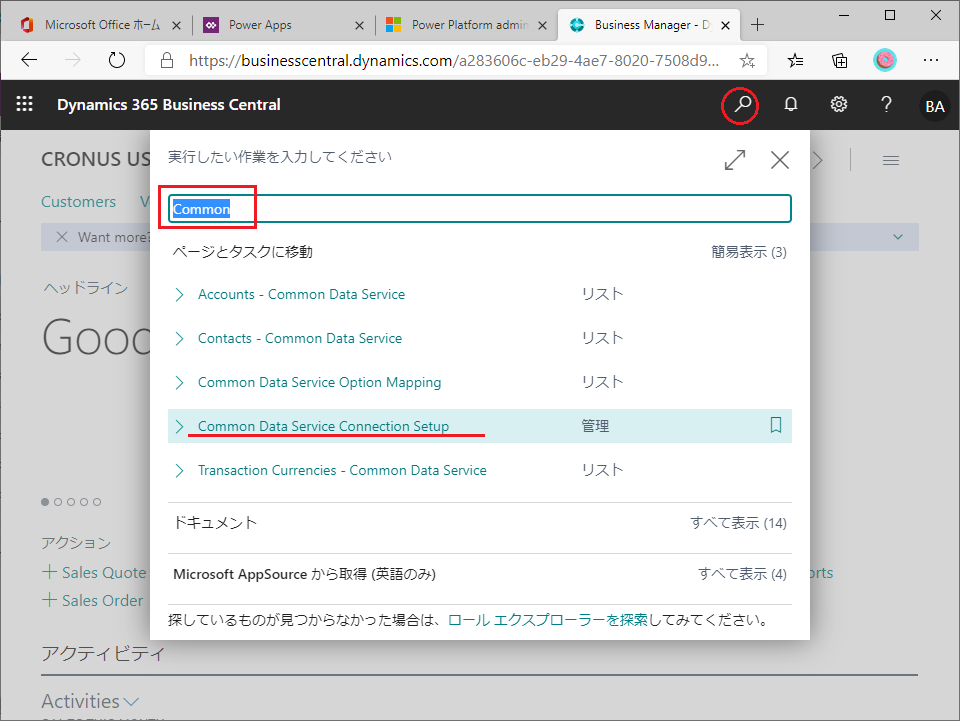
Task: Click the Microsoft AppSource から取得 header
Action: click(304, 574)
